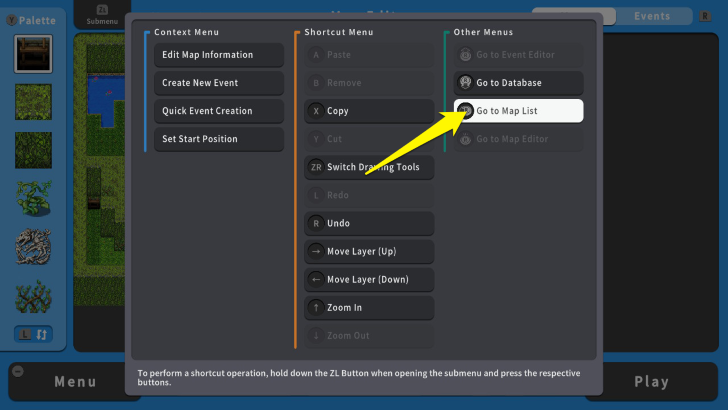Select the dark grass tile in Palette
The width and height of the screenshot is (728, 410).
(x=33, y=150)
